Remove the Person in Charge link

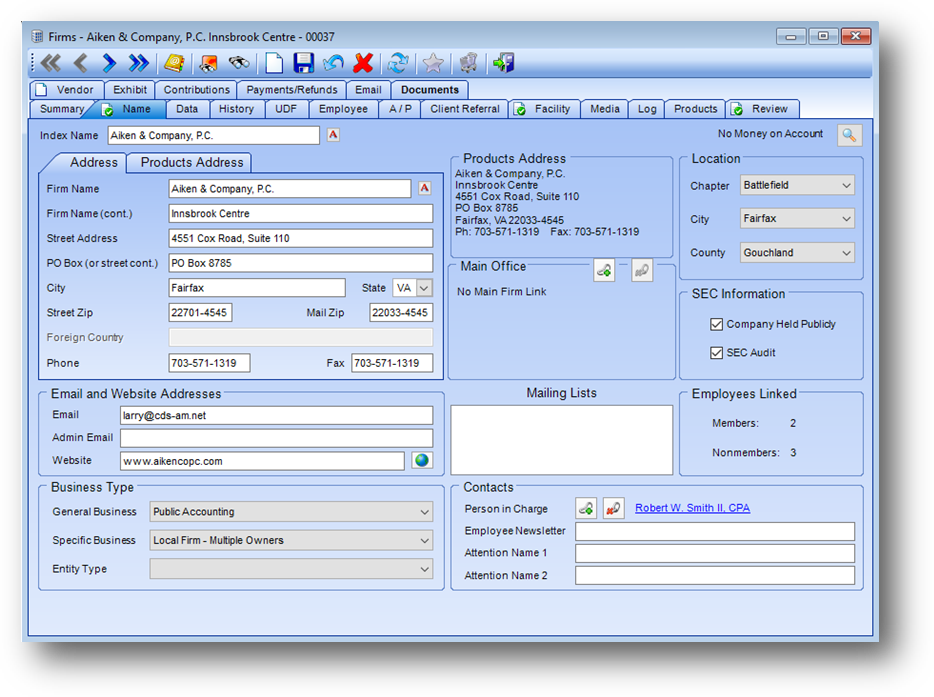[614, 508]
